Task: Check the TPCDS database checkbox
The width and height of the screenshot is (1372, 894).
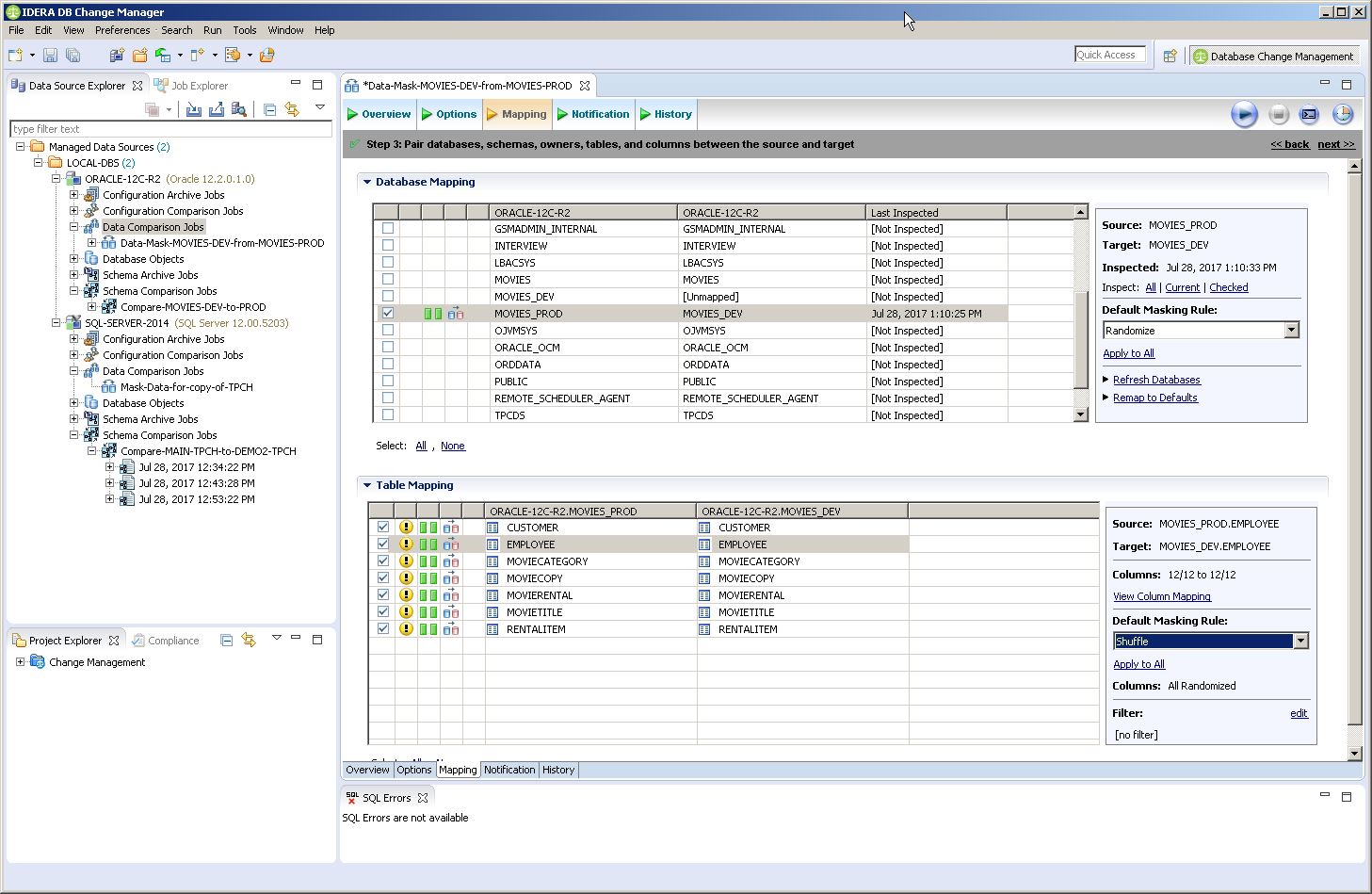Action: coord(388,415)
